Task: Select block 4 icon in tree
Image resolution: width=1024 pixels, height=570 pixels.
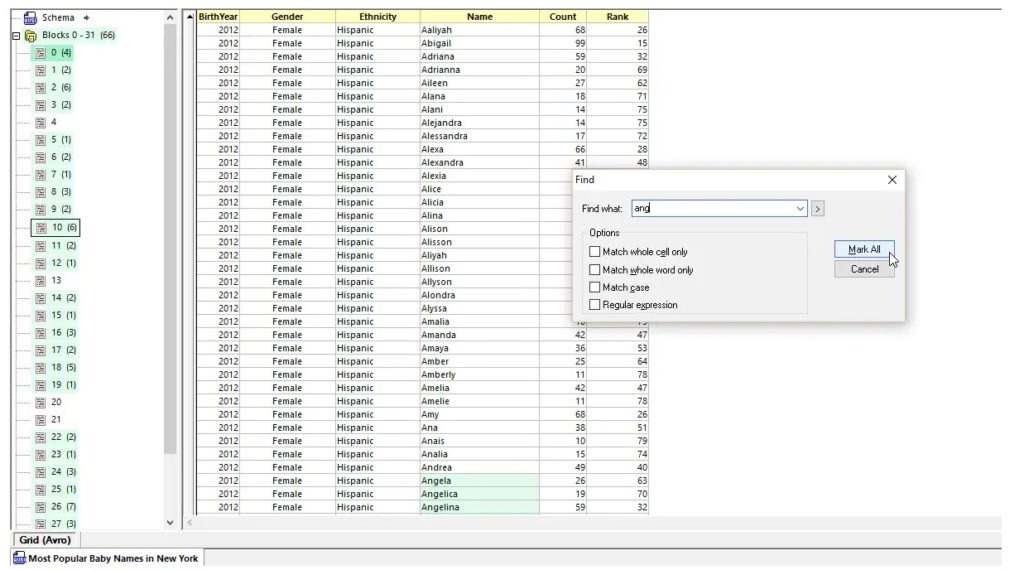Action: pos(41,122)
